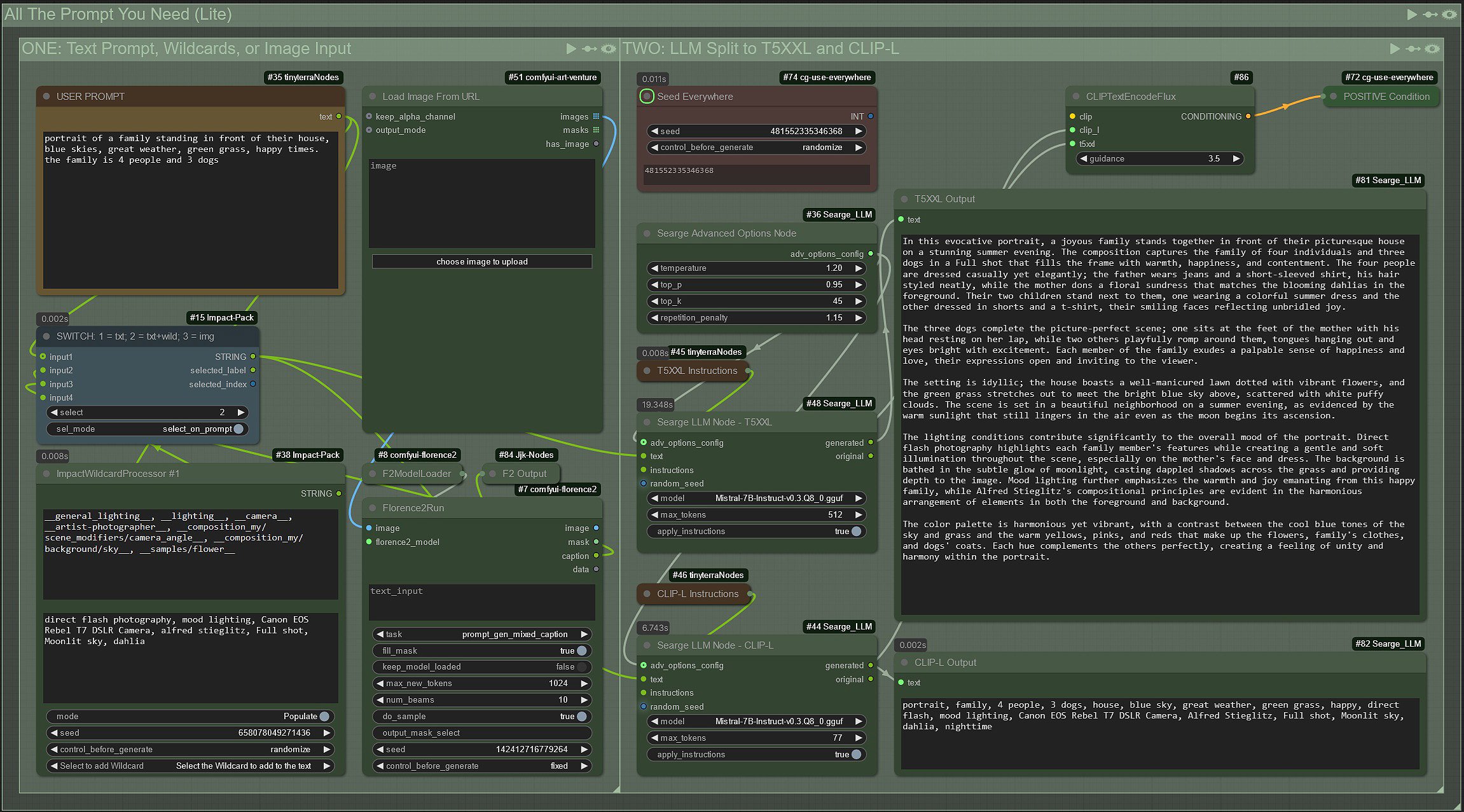Bypass group TWO using arrow-node icon
This screenshot has width=1464, height=812.
pyautogui.click(x=1413, y=49)
